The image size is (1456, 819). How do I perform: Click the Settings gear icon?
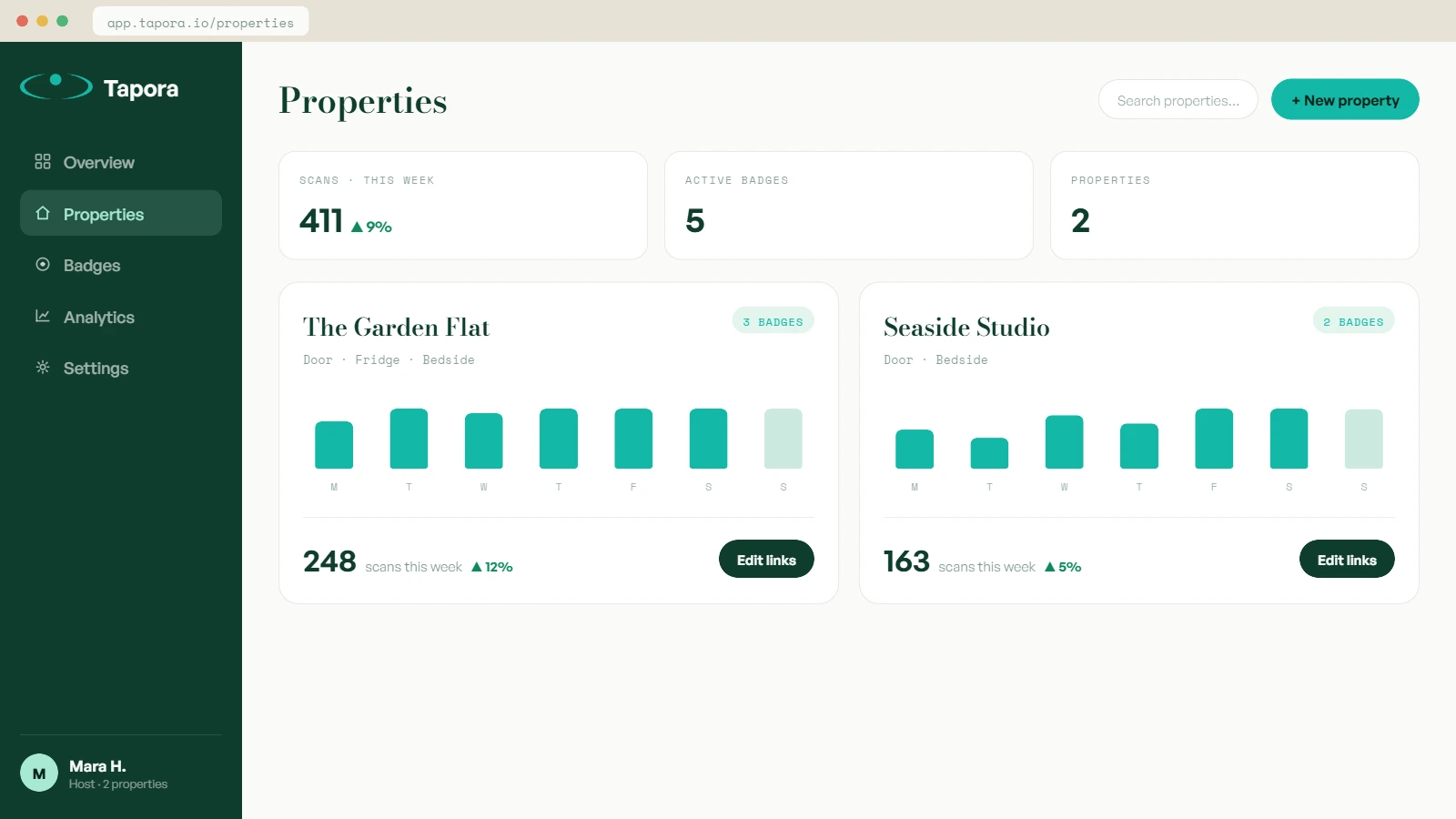(43, 368)
